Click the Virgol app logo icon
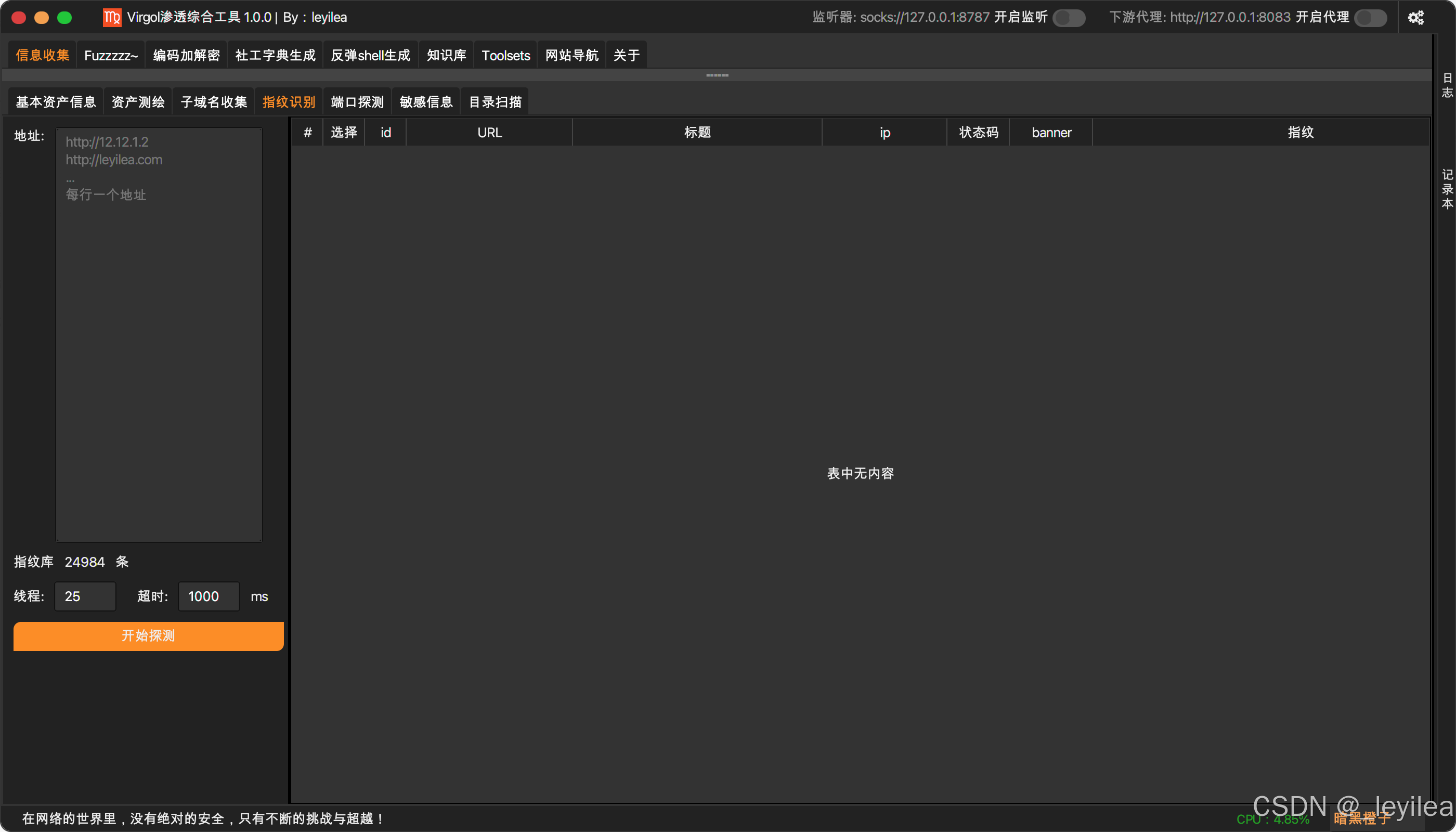 (x=112, y=18)
